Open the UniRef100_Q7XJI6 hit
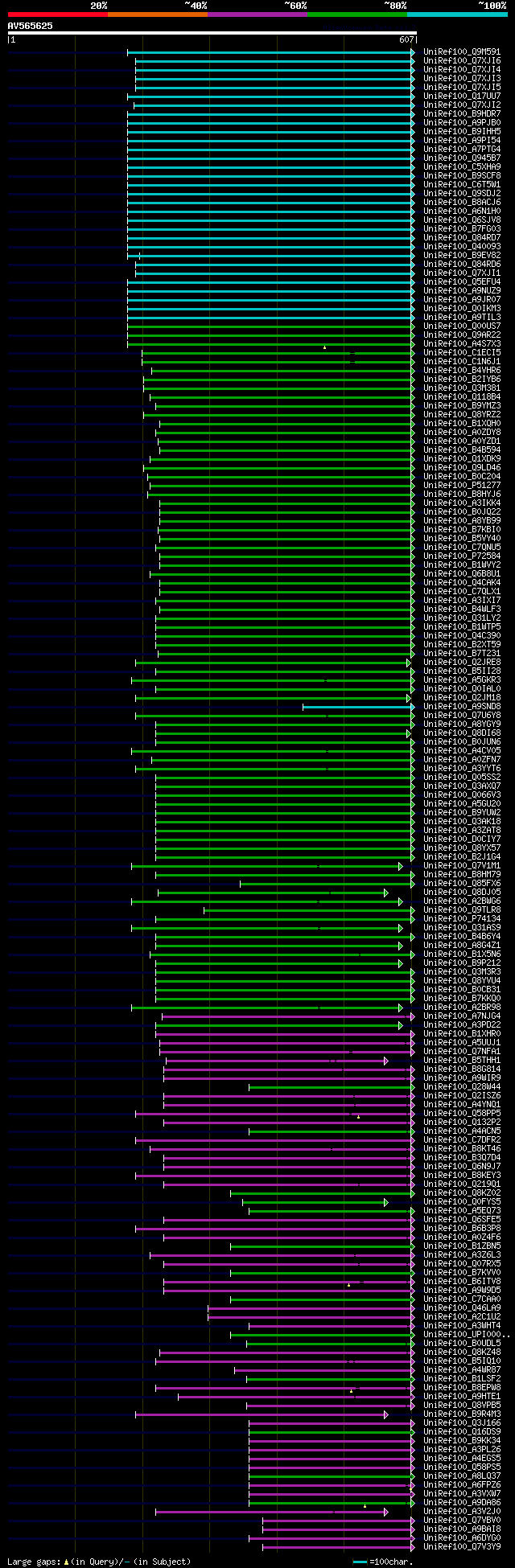 point(462,61)
